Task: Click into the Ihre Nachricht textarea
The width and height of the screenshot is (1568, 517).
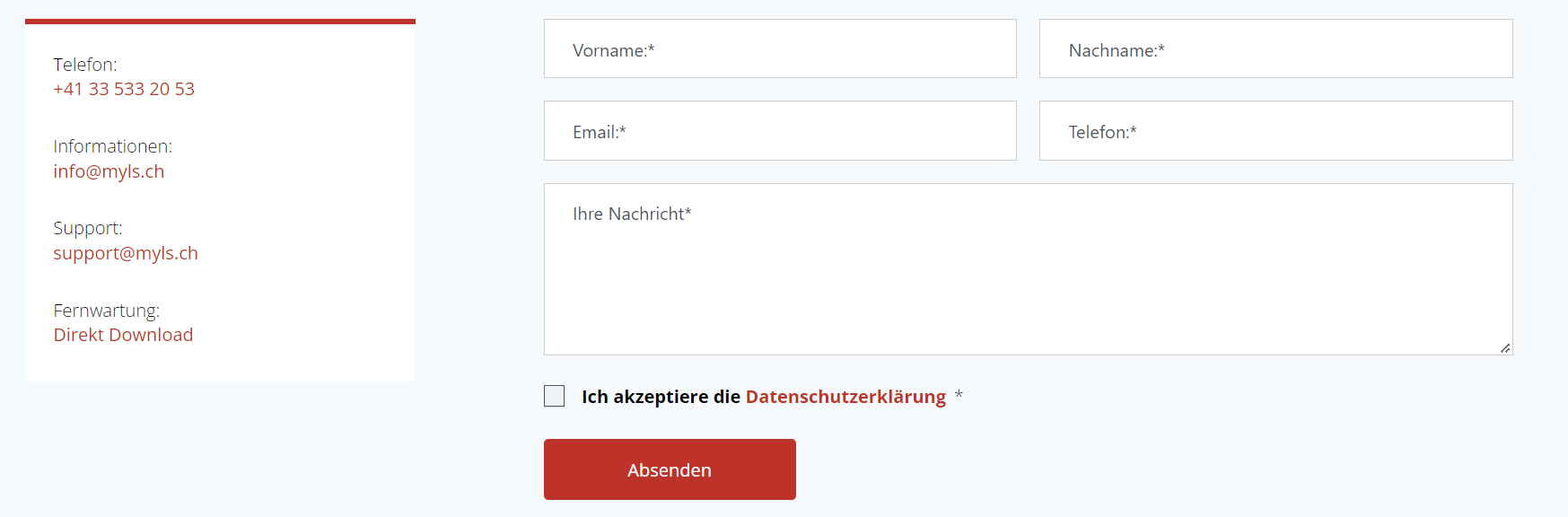Action: [x=1027, y=269]
